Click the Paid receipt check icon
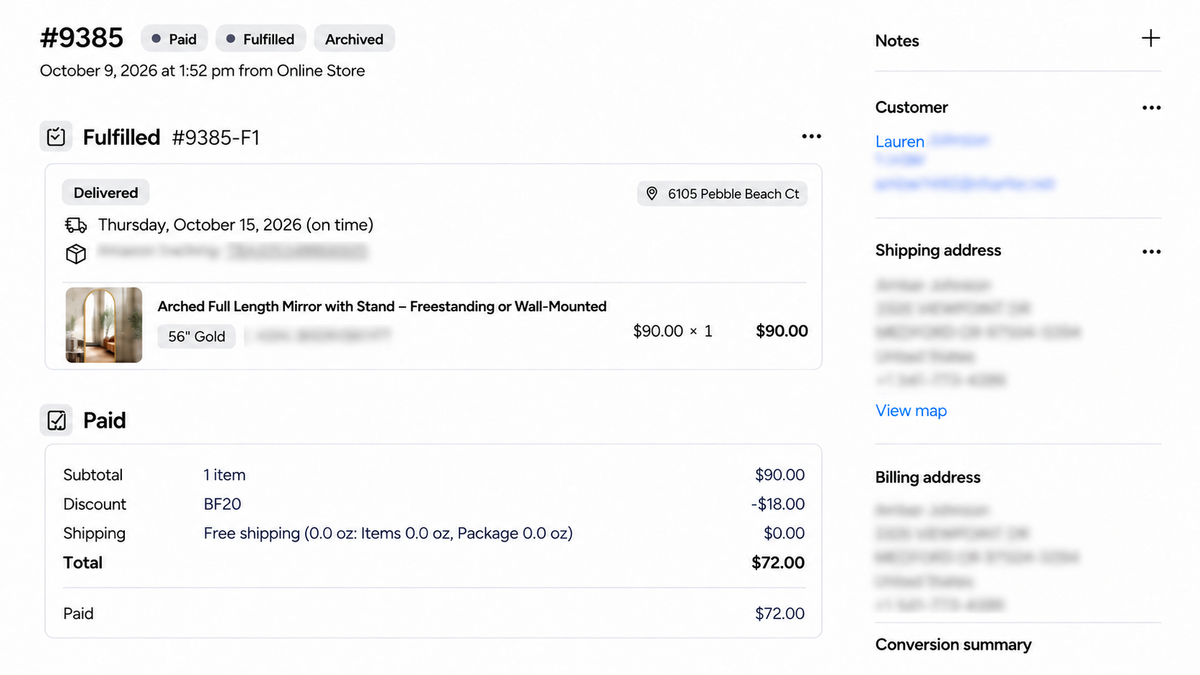 56,420
